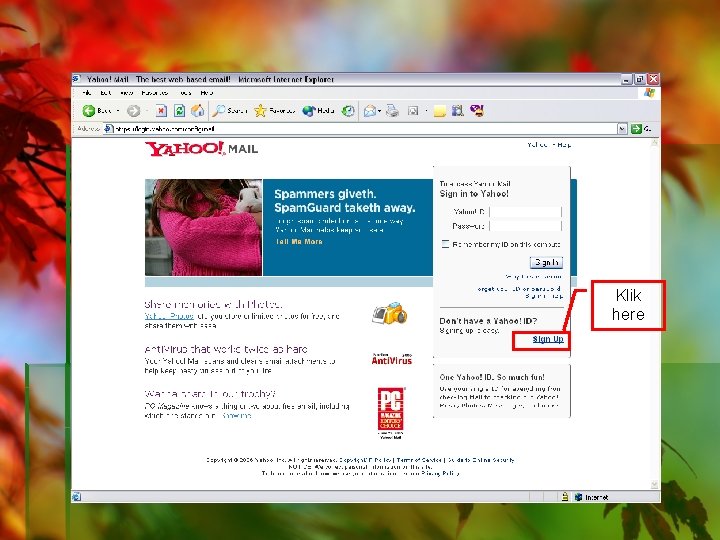Click the Screening link in PC Magazine text
This screenshot has height=540, width=720.
(236, 416)
